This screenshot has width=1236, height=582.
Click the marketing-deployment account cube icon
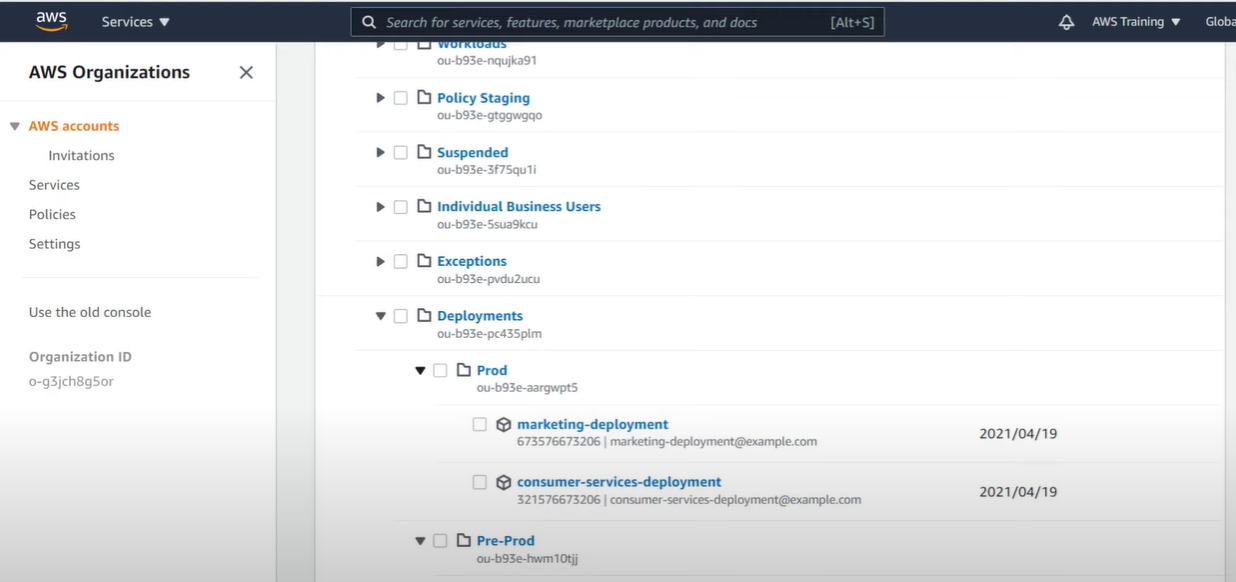coord(504,425)
